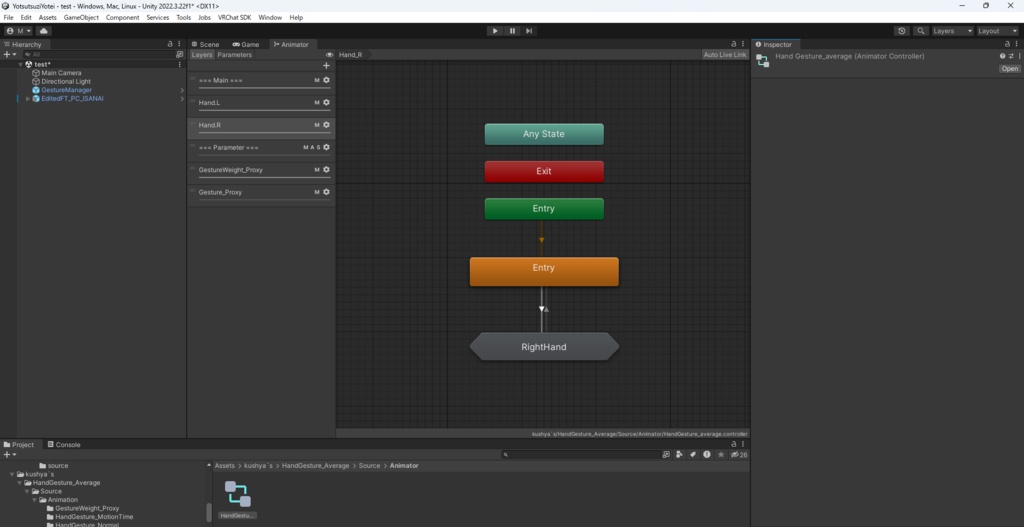
Task: Select Directional Light in Hierarchy
Action: [x=66, y=82]
